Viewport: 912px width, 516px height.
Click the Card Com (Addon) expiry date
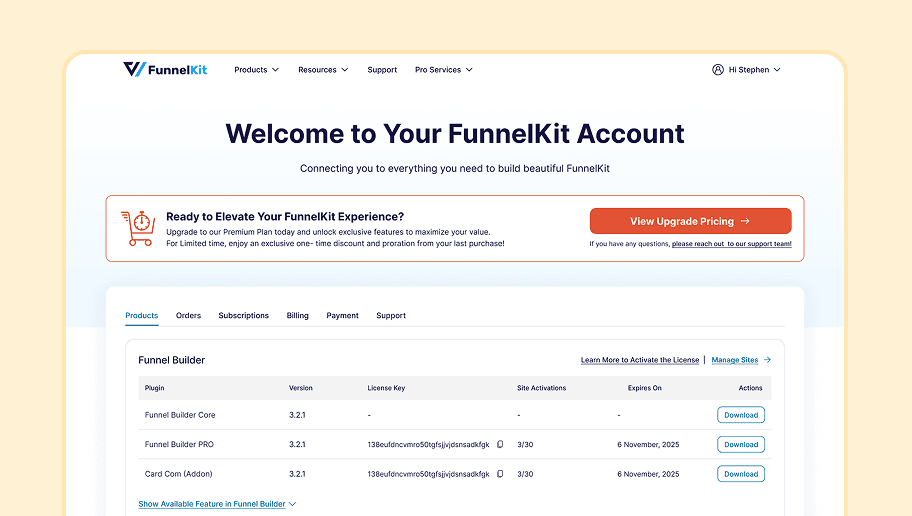648,474
